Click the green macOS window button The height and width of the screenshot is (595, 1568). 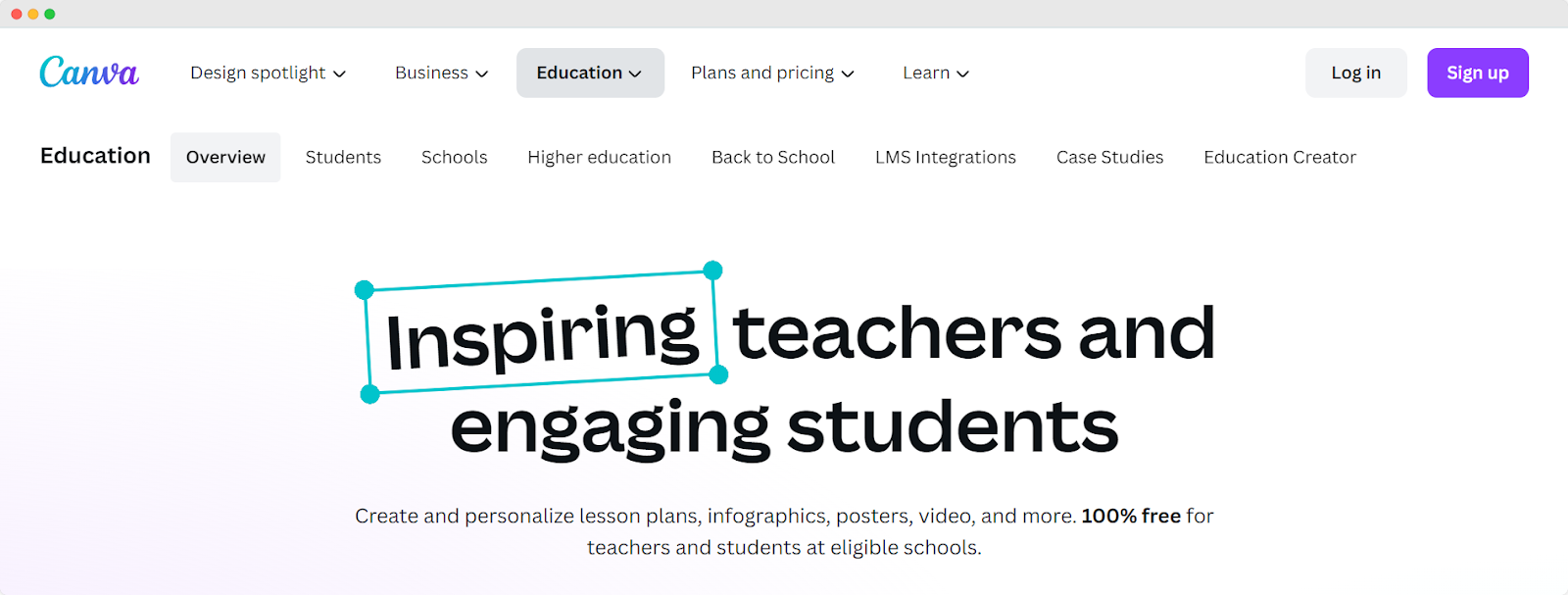50,14
